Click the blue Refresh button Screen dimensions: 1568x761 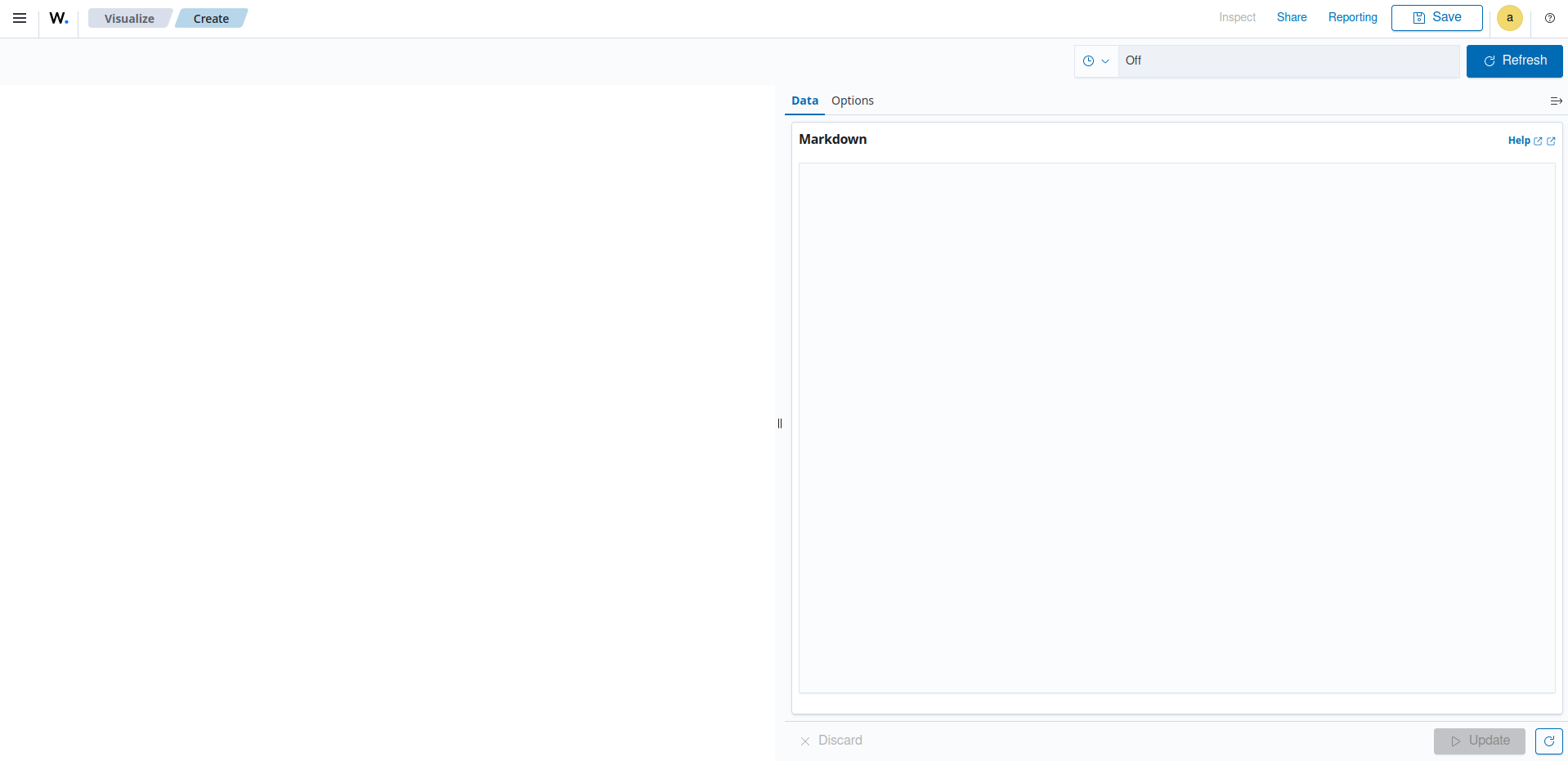point(1514,60)
